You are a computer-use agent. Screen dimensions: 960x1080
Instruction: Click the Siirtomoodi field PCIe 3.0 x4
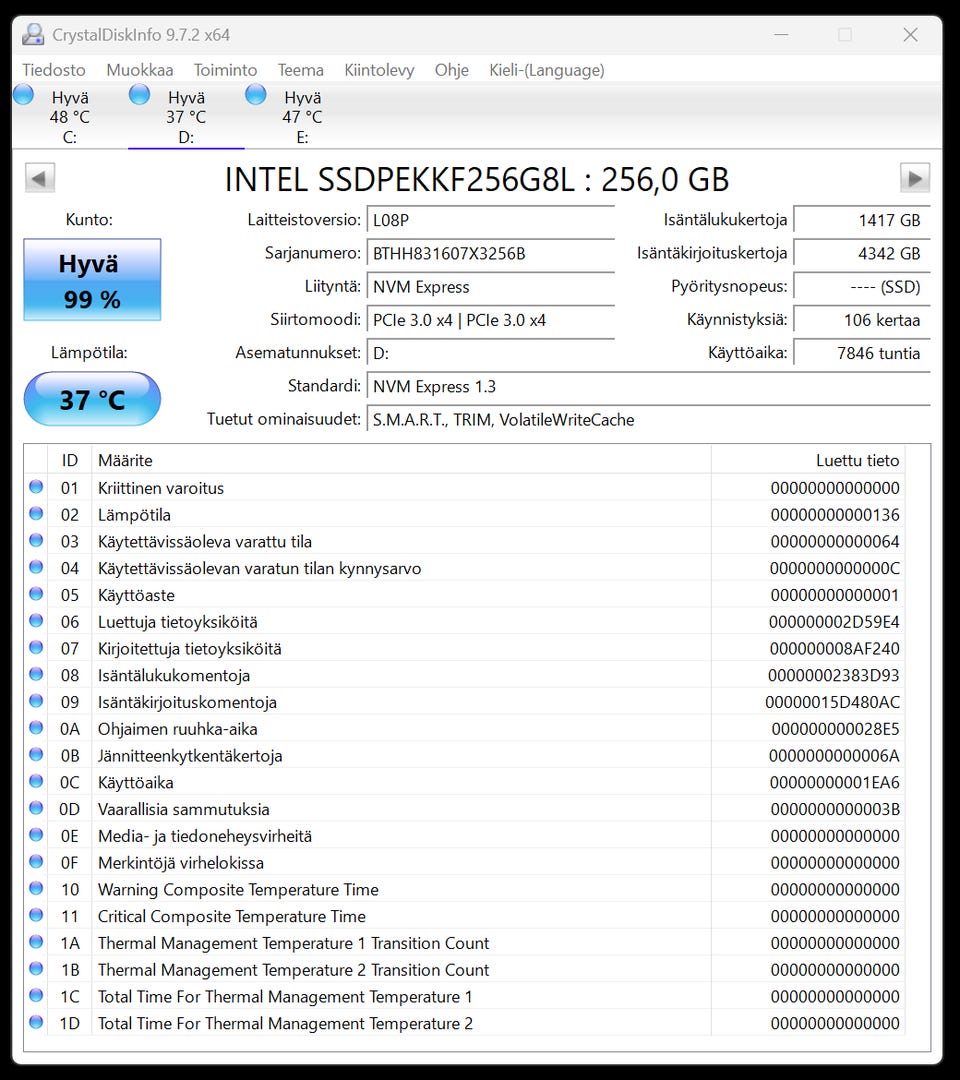tap(490, 320)
